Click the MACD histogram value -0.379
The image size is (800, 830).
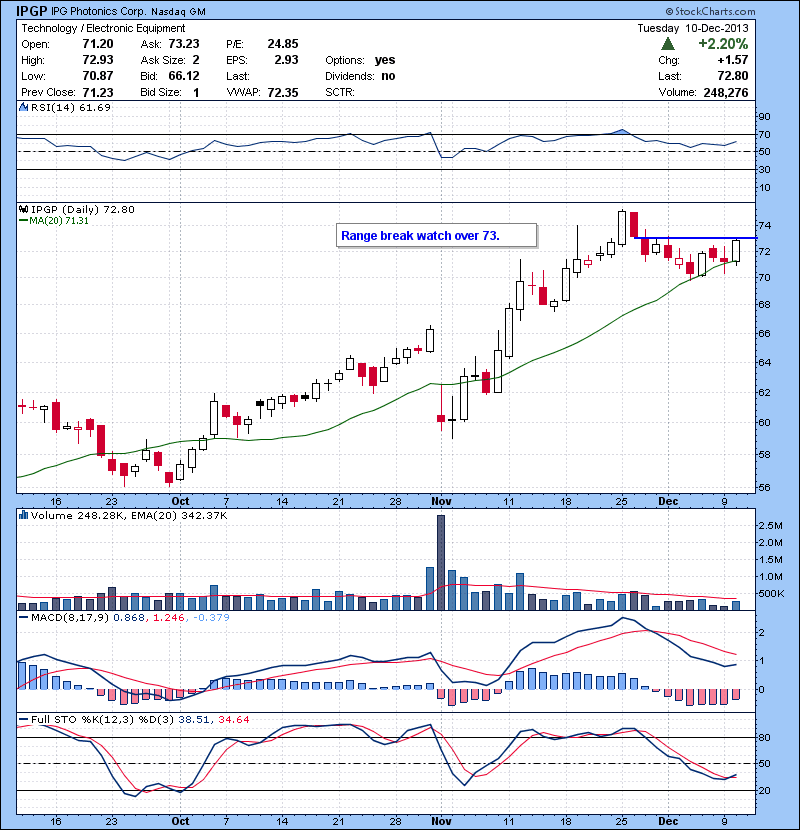(211, 617)
